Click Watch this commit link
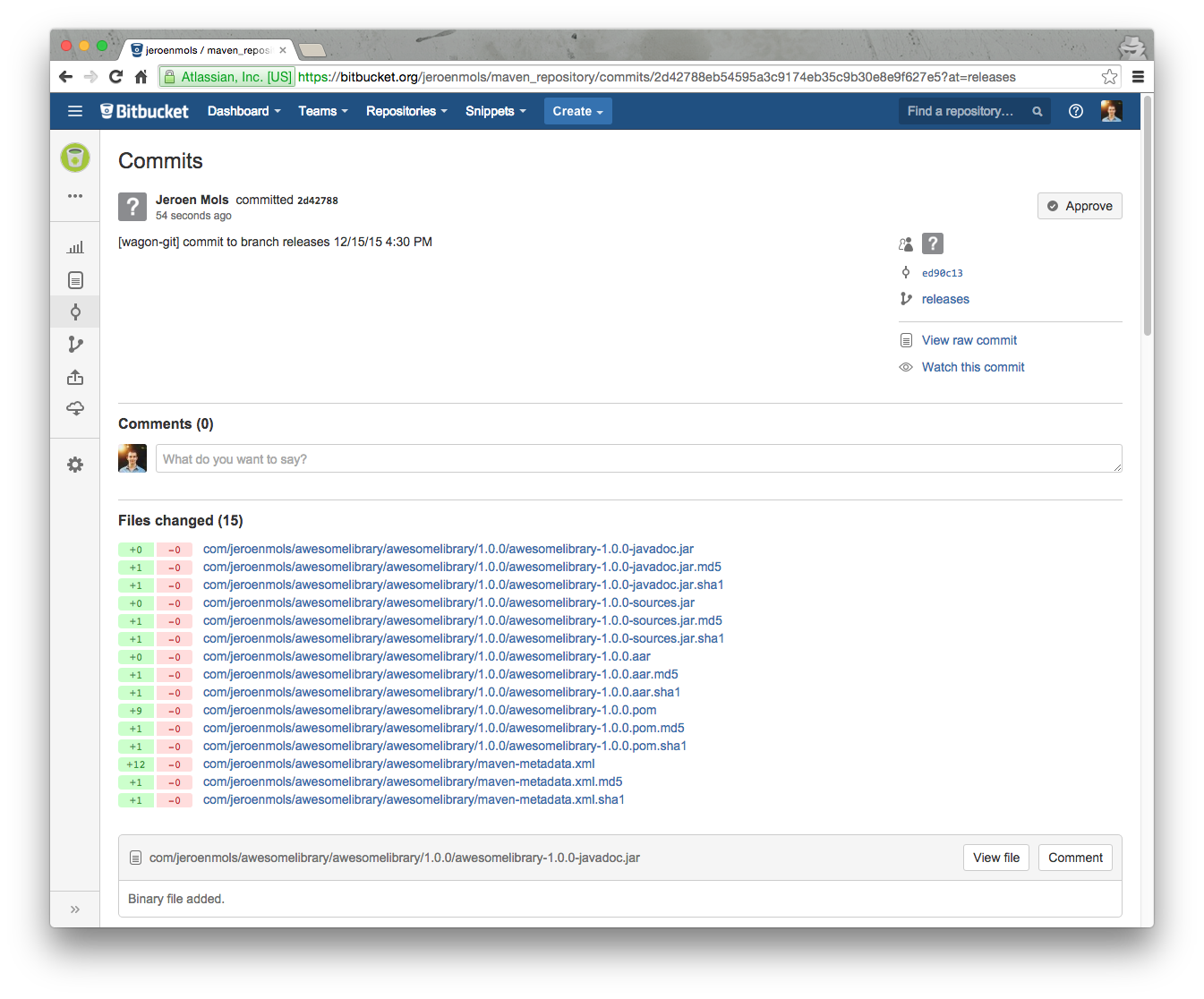 tap(973, 367)
